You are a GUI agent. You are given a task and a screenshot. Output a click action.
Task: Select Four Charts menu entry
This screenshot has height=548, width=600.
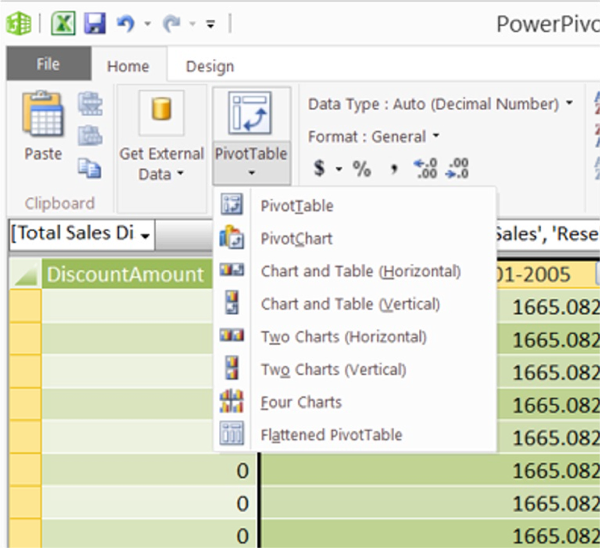[301, 402]
